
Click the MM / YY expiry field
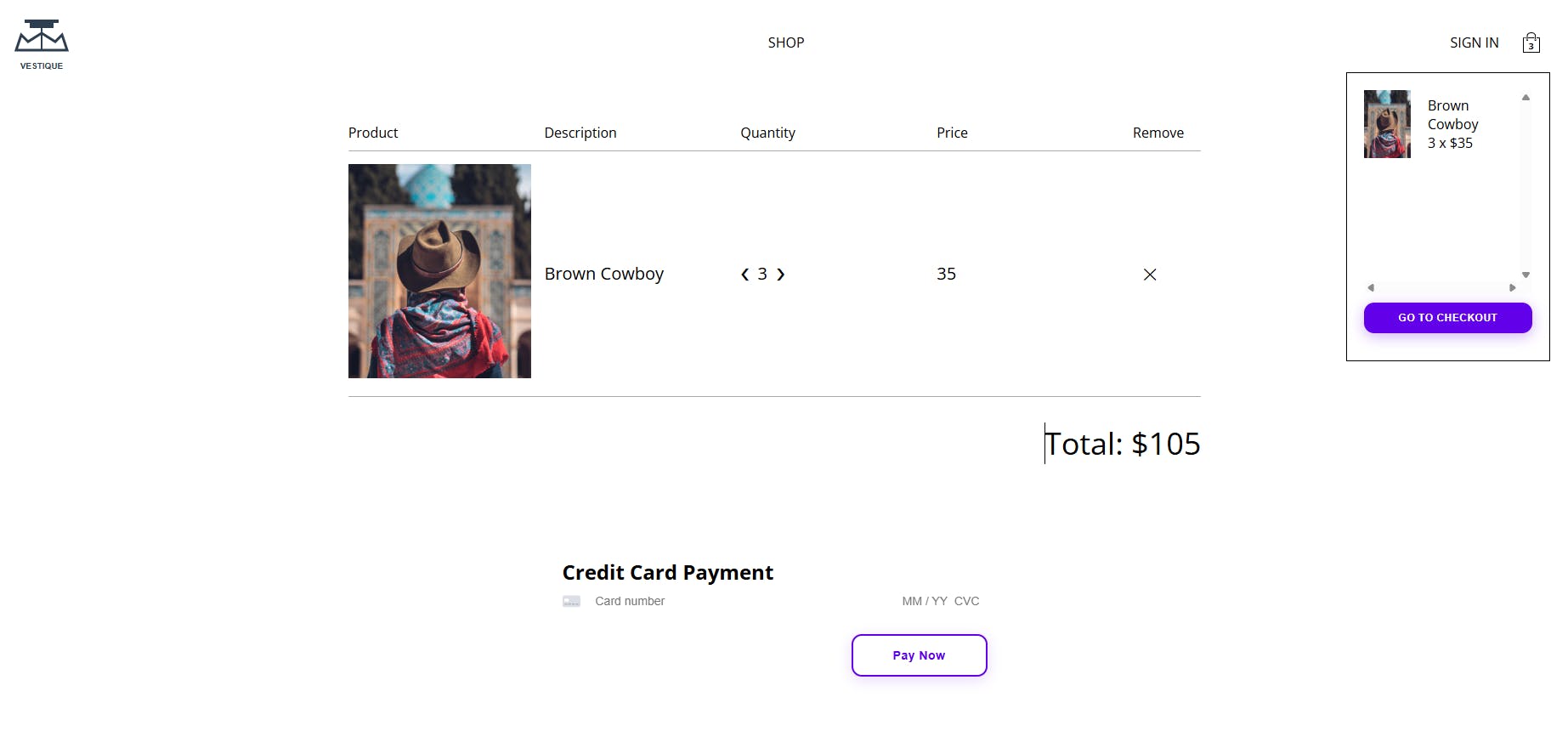pos(925,602)
